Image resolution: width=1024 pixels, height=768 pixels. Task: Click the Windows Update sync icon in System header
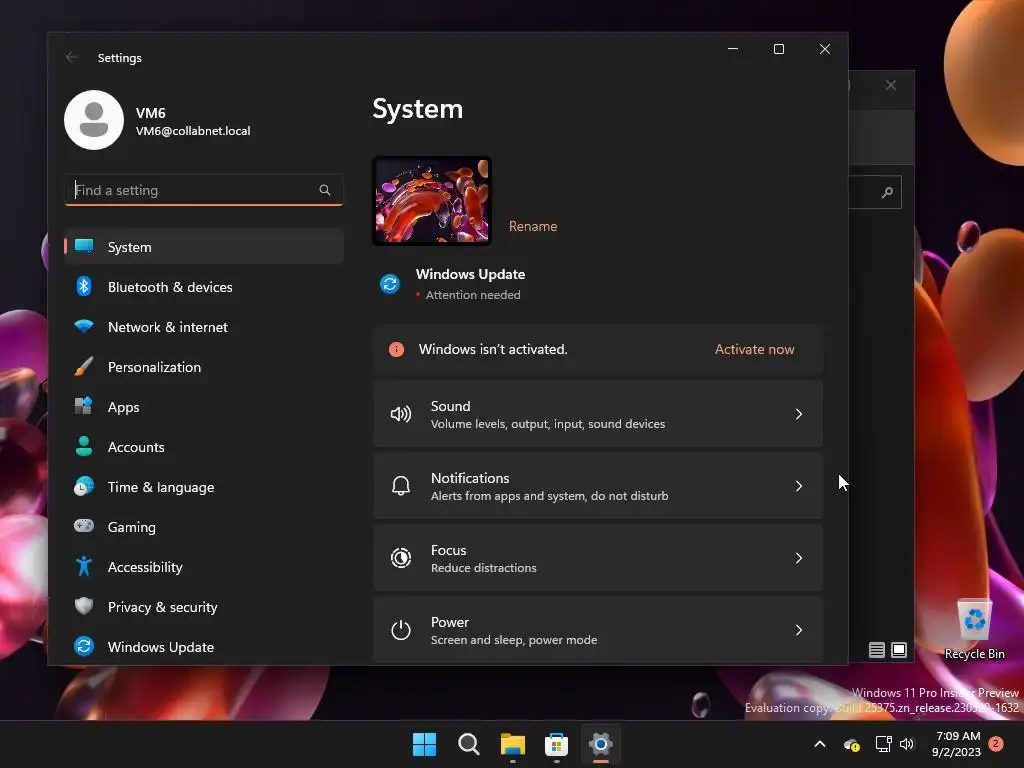(x=390, y=284)
